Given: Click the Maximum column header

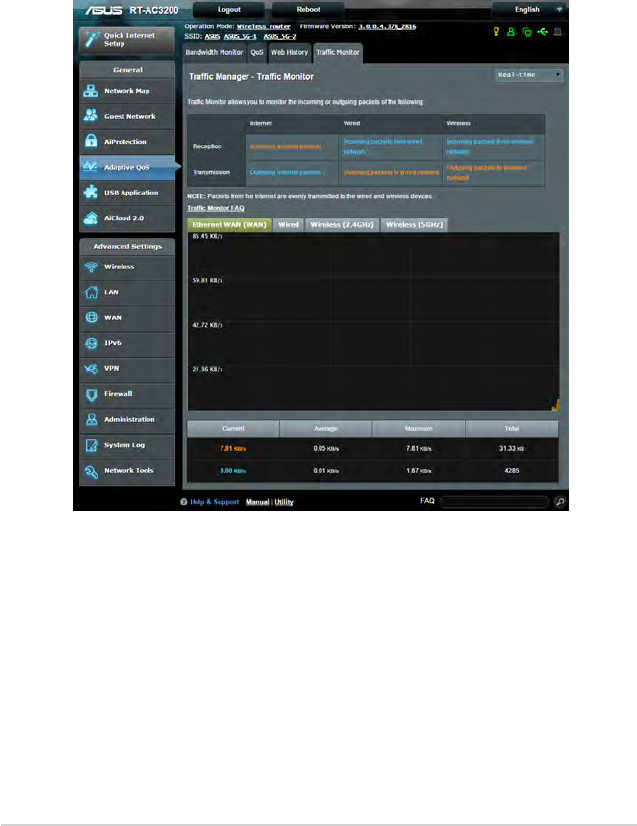Looking at the screenshot, I should pyautogui.click(x=419, y=429).
